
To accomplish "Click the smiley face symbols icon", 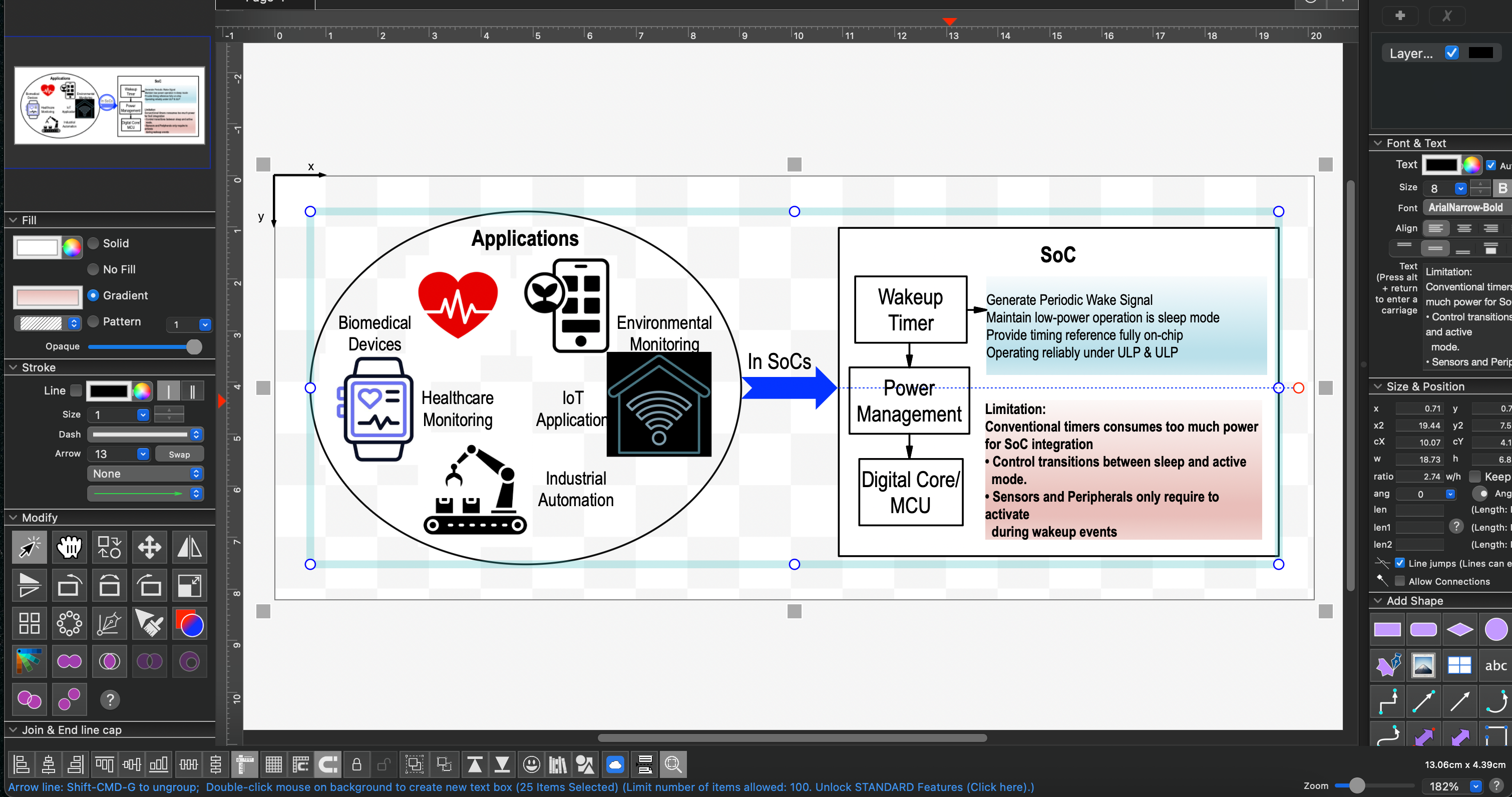I will point(531,764).
